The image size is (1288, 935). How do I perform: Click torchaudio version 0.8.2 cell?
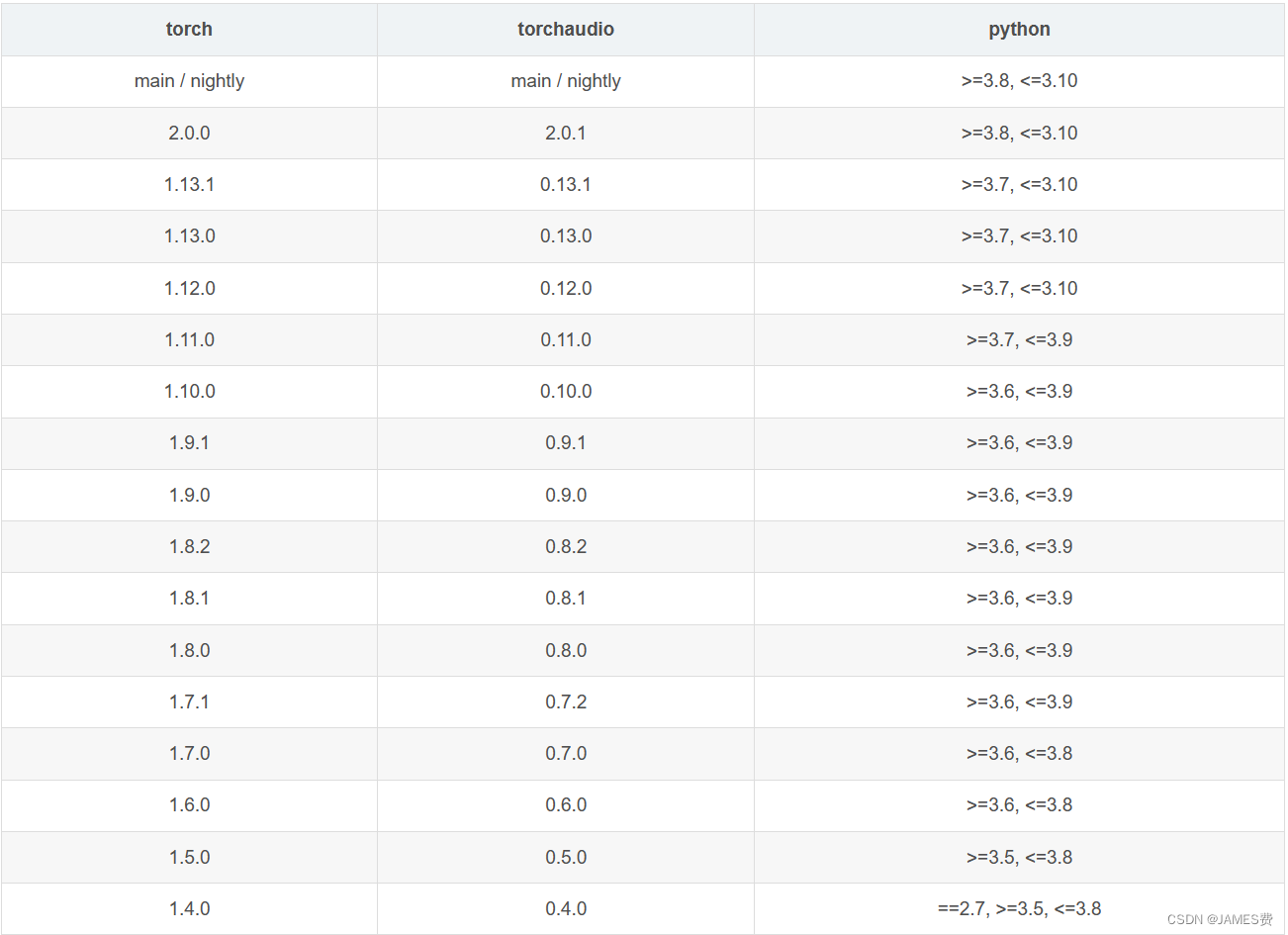(566, 547)
